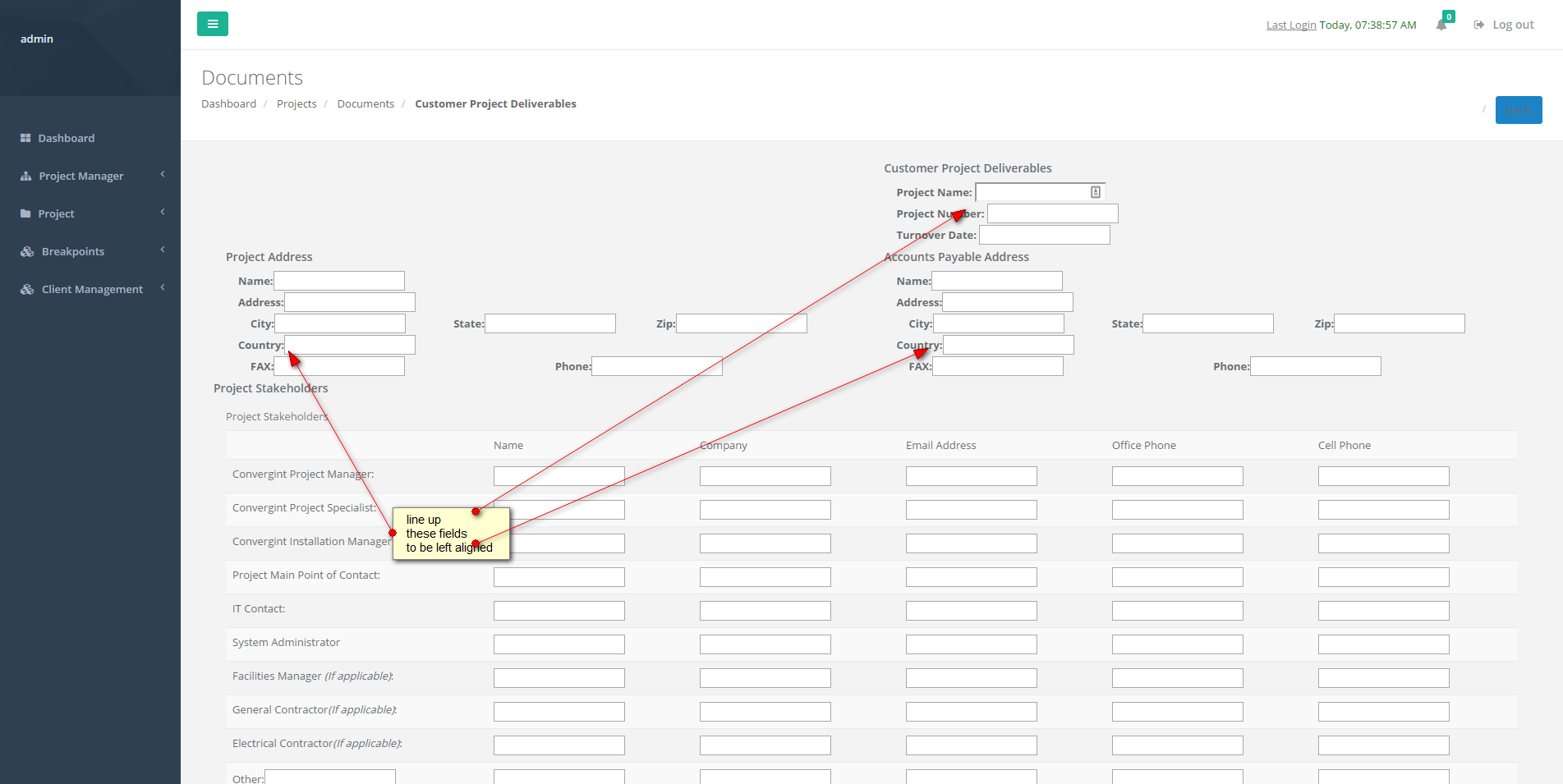Click the Cell Phone column header
The height and width of the screenshot is (784, 1563).
coord(1345,445)
